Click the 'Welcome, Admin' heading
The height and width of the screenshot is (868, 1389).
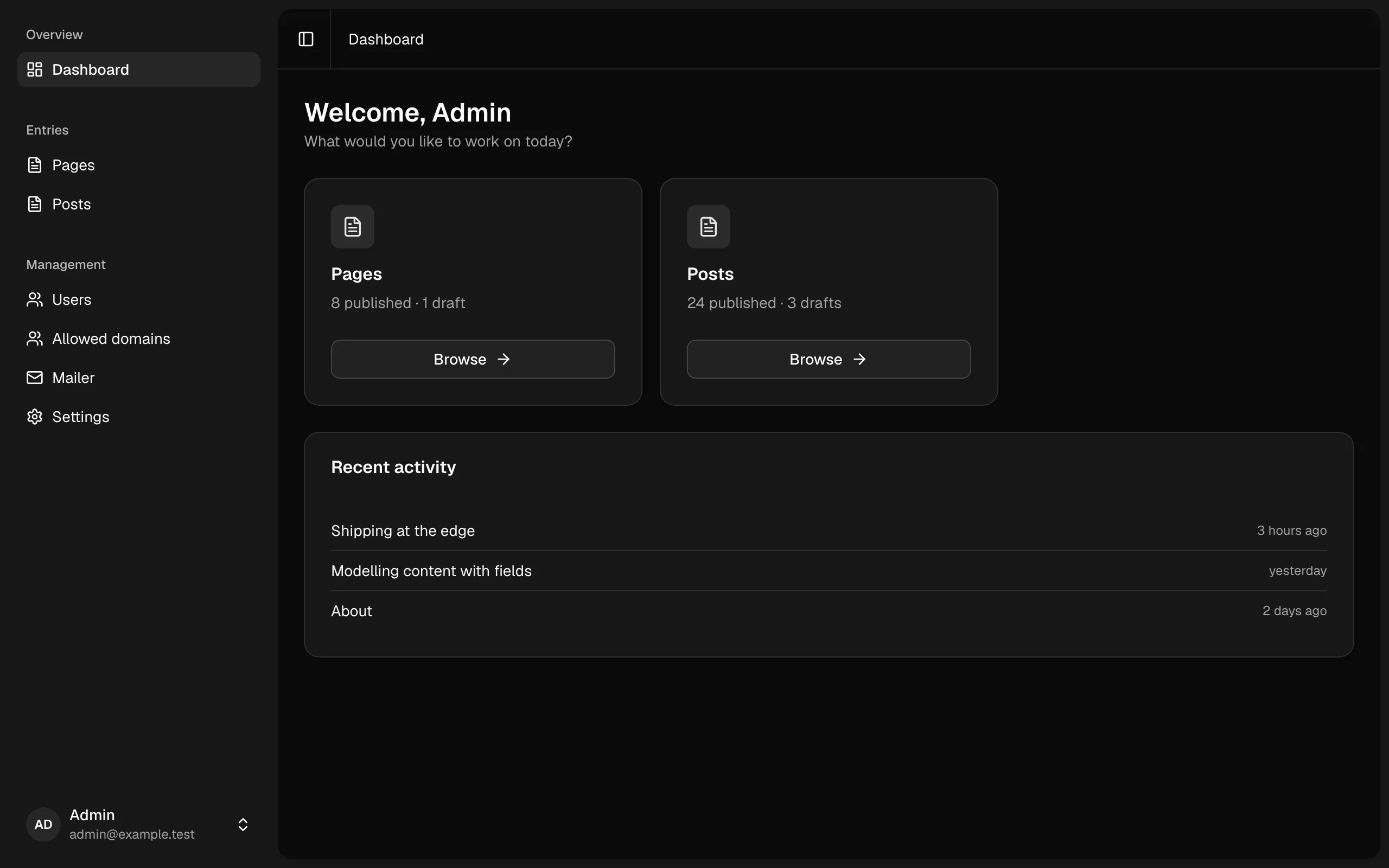click(x=407, y=112)
